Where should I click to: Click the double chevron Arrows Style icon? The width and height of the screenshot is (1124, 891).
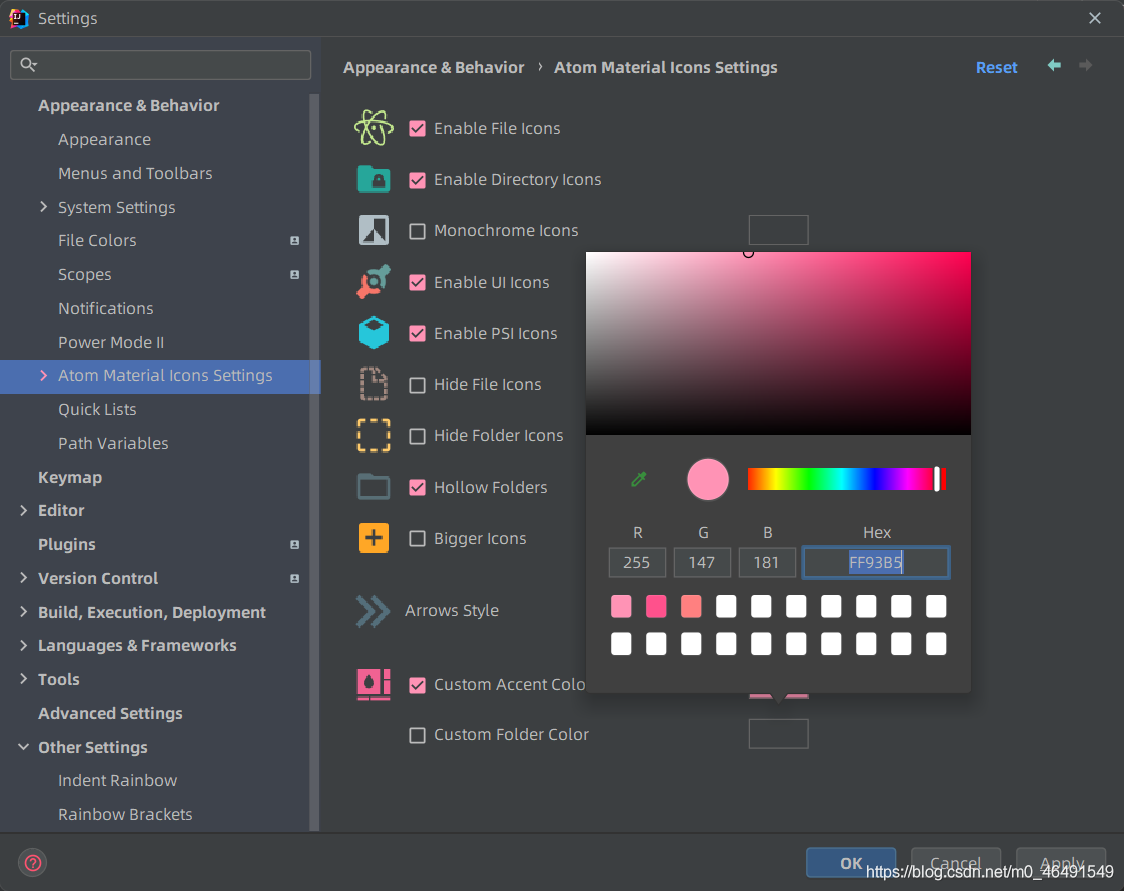(x=373, y=611)
